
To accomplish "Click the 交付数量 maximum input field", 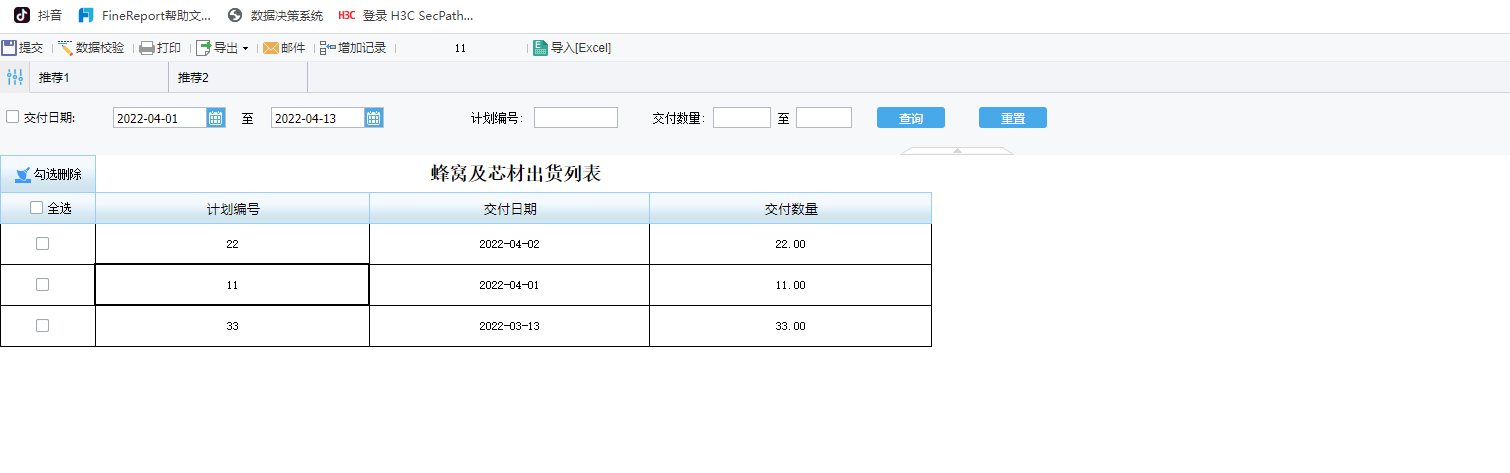I will [824, 118].
